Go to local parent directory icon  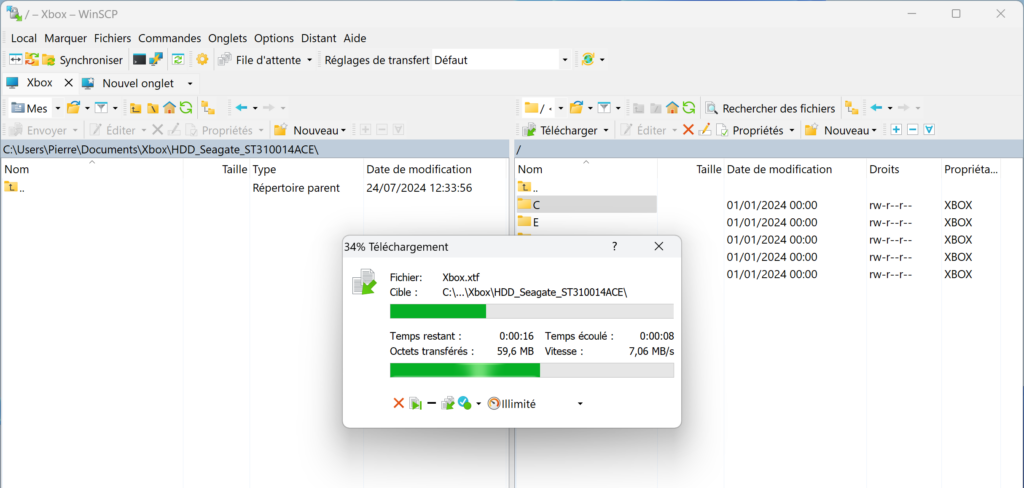tap(136, 108)
